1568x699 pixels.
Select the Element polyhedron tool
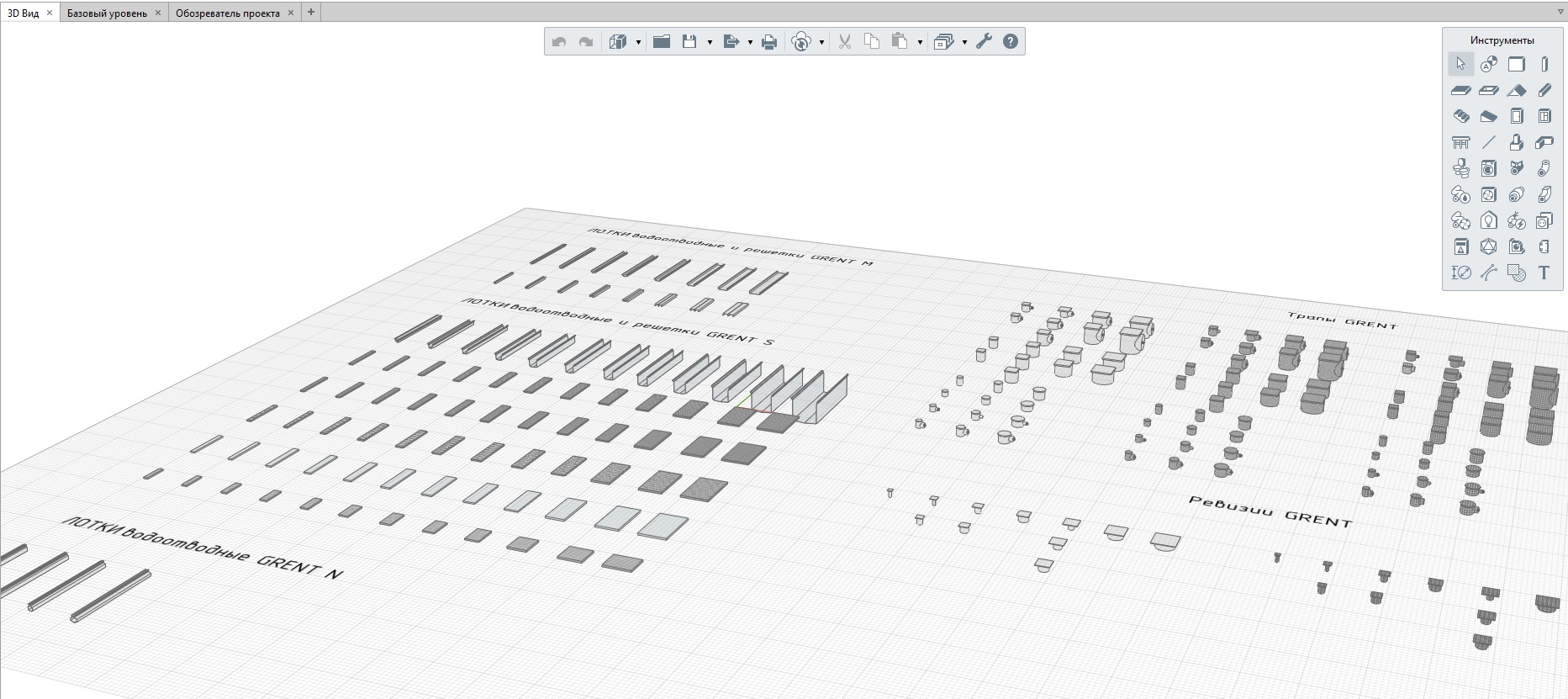tap(1489, 246)
